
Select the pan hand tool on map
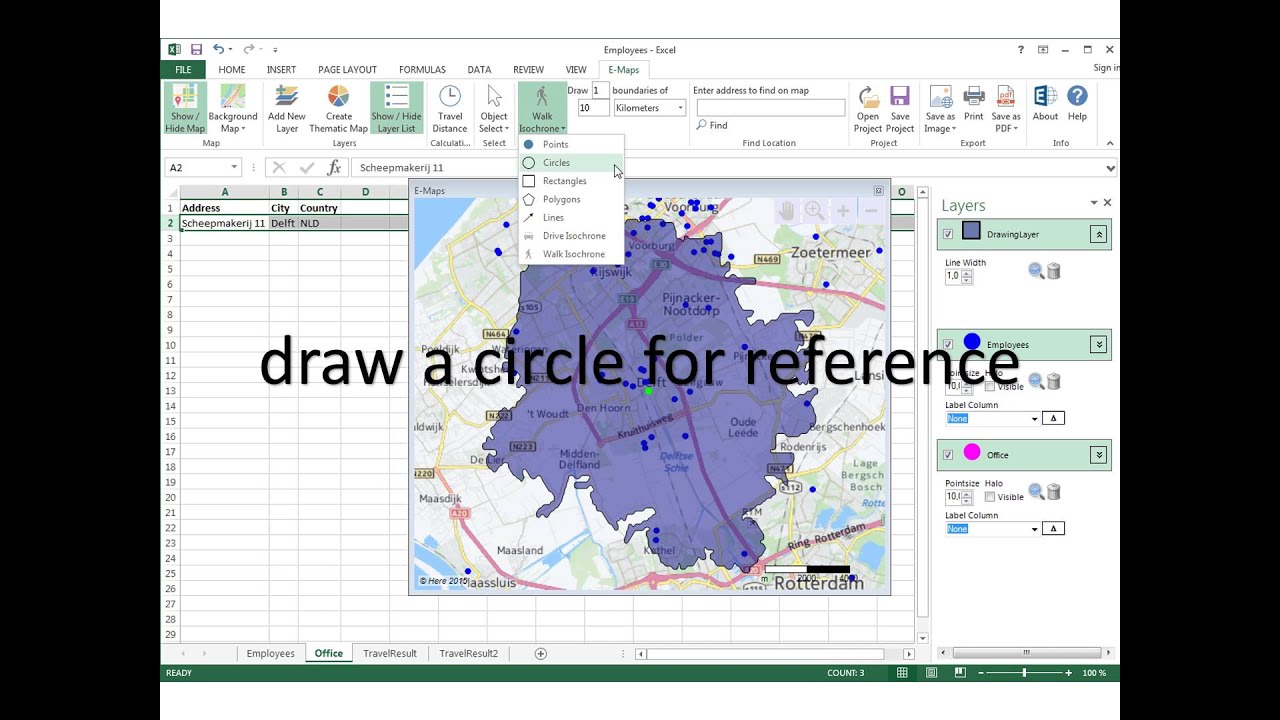[788, 211]
